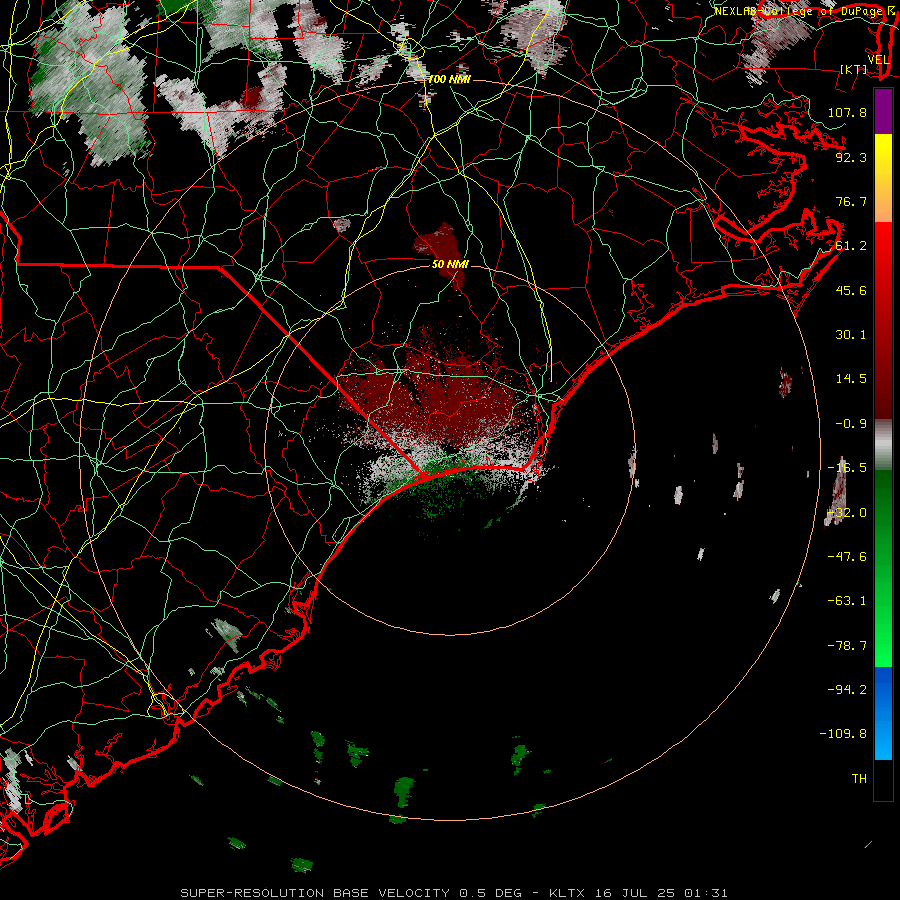
Task: Click the 61.2 scale value
Action: coord(851,246)
